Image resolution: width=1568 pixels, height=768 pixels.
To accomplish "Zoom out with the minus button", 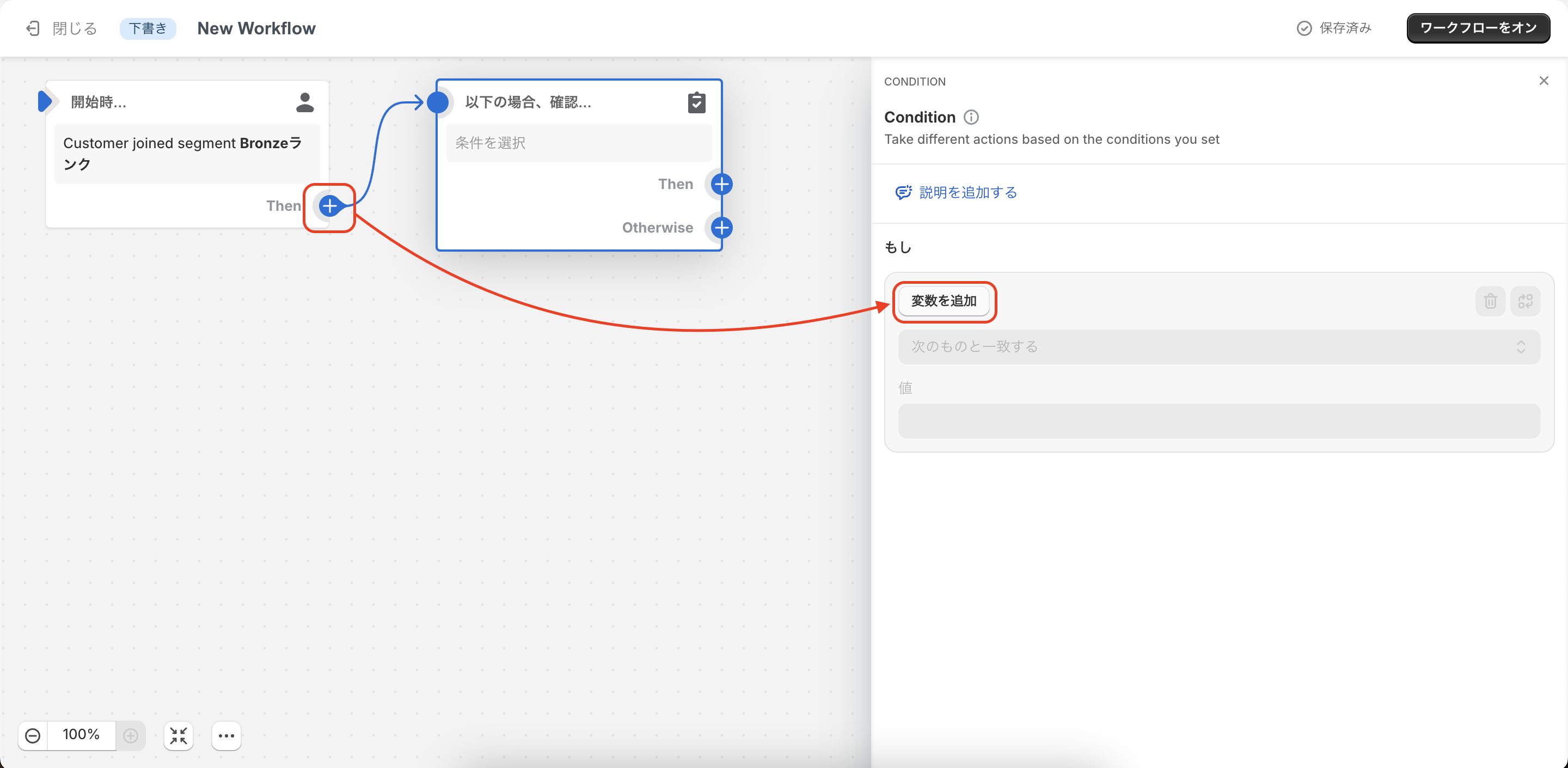I will coord(33,736).
